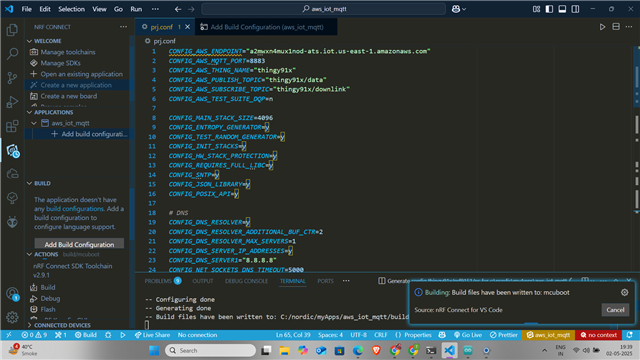Click Create a new board
This screenshot has width=640, height=360.
[x=69, y=96]
